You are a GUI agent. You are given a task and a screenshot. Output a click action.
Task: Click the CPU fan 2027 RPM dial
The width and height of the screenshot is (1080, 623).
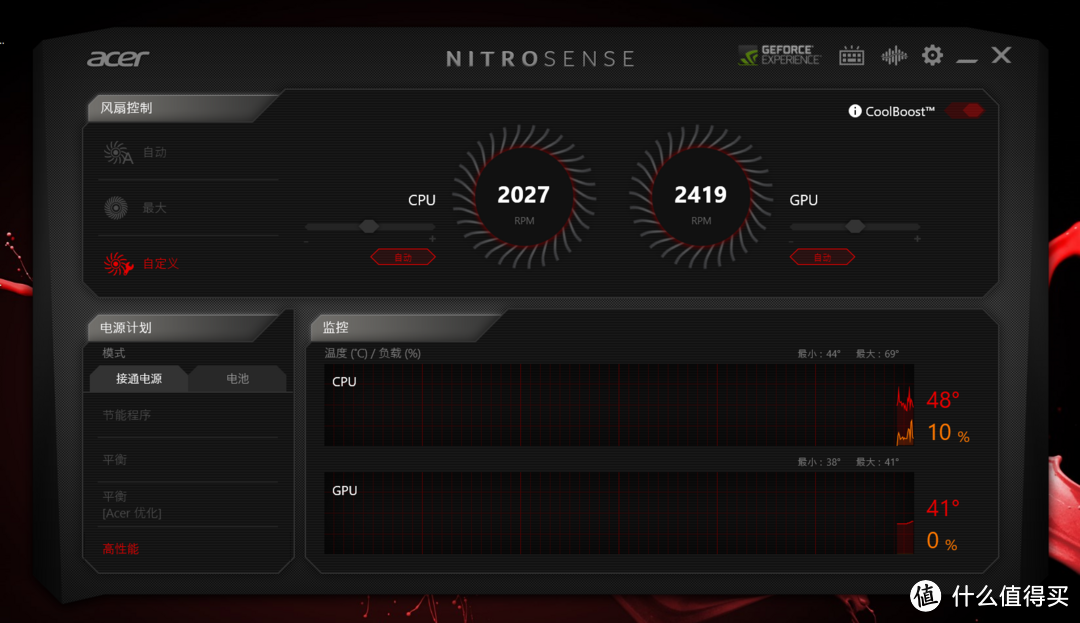[524, 197]
